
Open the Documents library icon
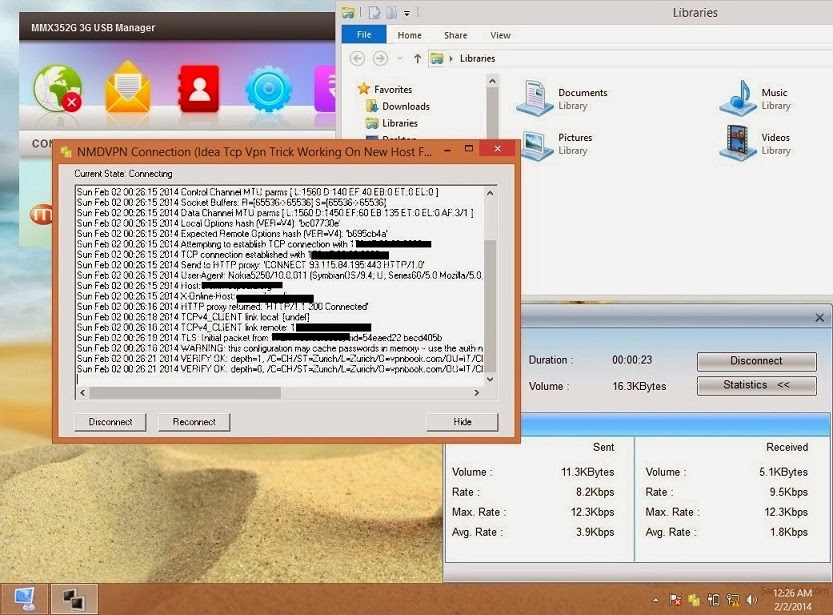pos(534,98)
